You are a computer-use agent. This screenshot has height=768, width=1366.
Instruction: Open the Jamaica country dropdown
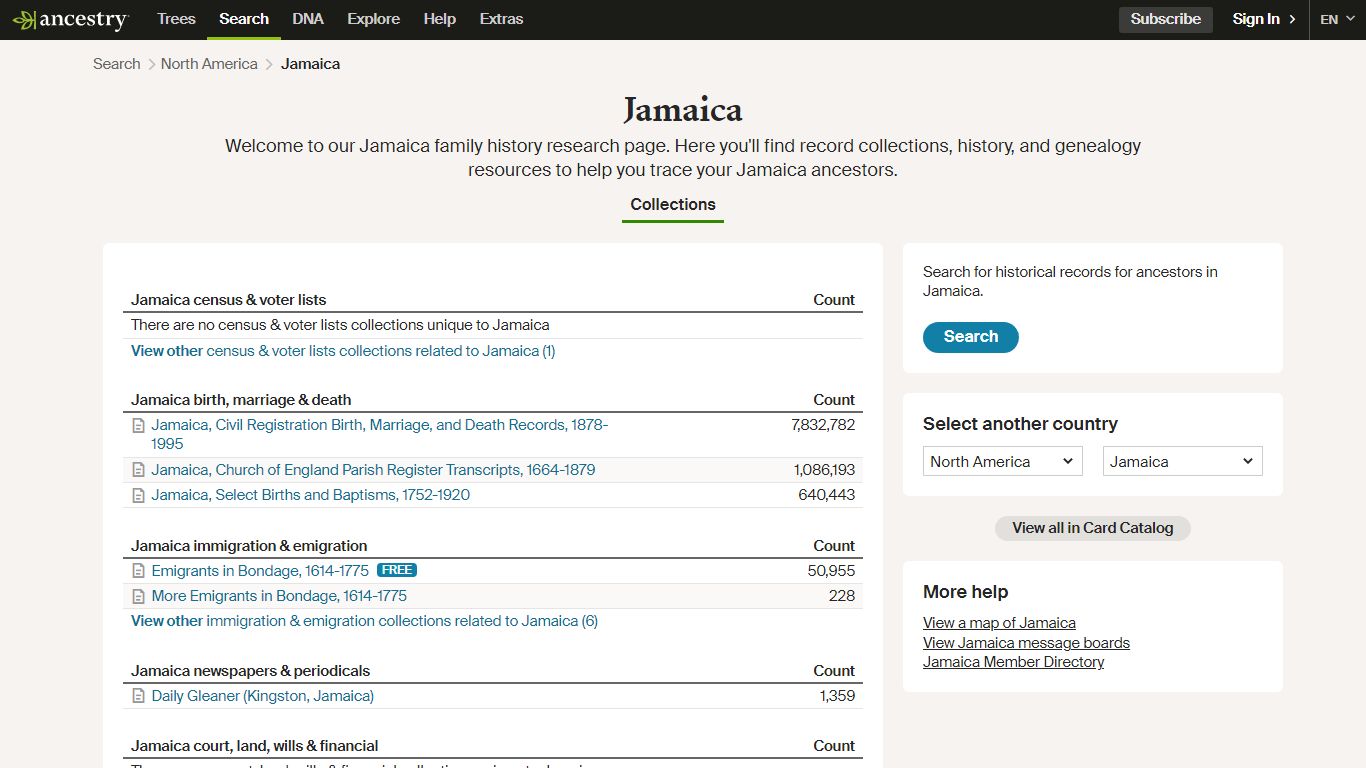click(1183, 461)
